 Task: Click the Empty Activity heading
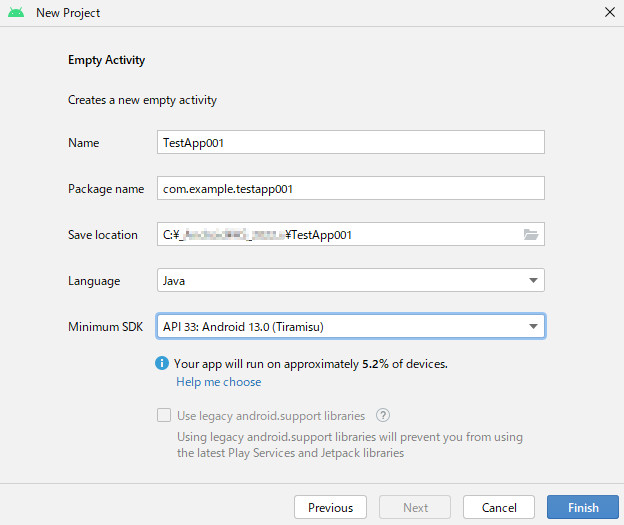[x=107, y=60]
